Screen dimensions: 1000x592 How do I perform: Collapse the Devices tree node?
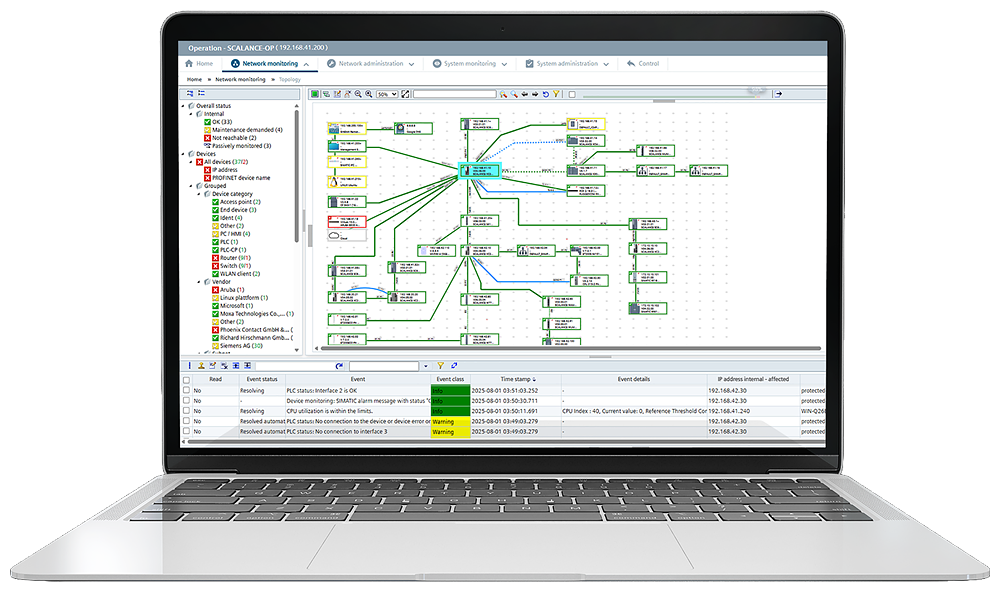[x=184, y=154]
